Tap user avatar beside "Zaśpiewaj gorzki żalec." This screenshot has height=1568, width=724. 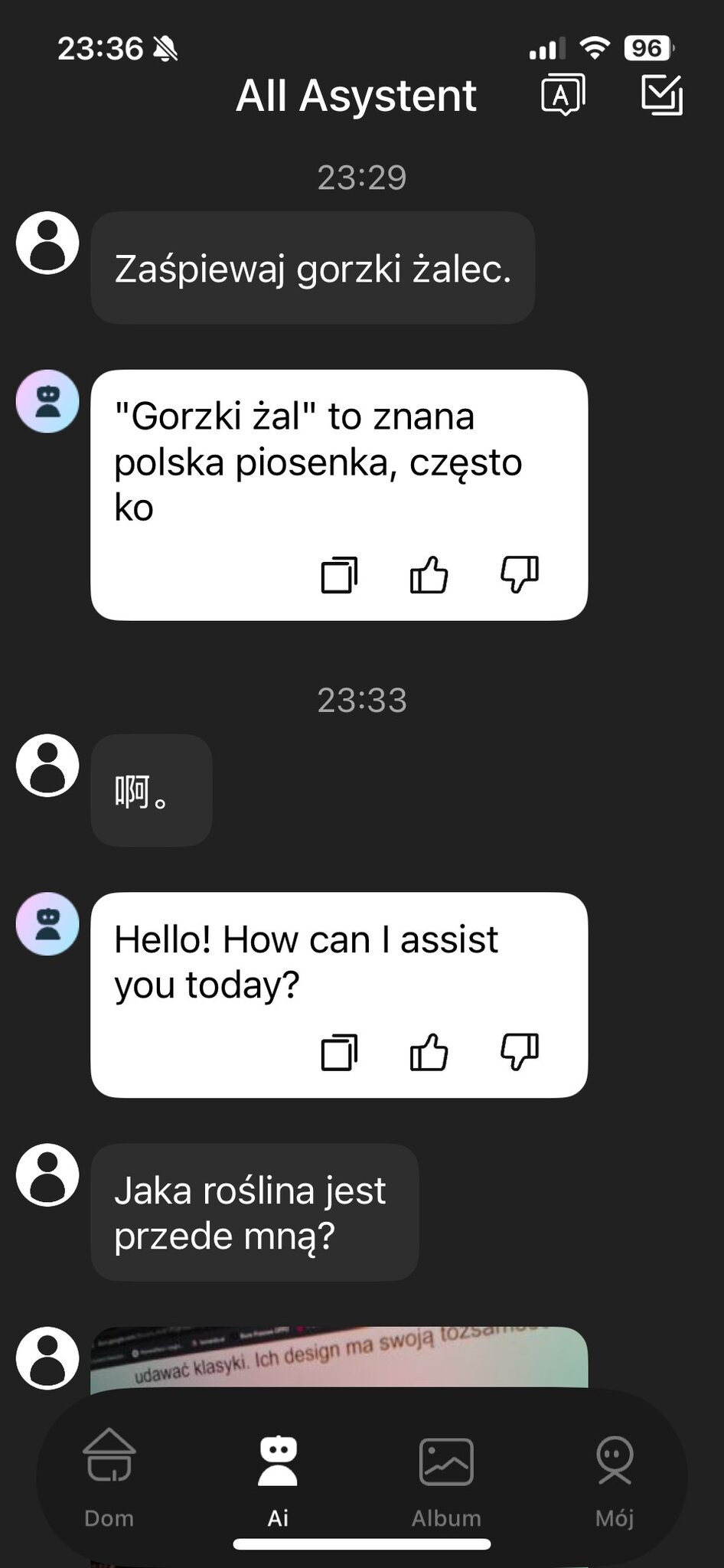click(x=47, y=243)
